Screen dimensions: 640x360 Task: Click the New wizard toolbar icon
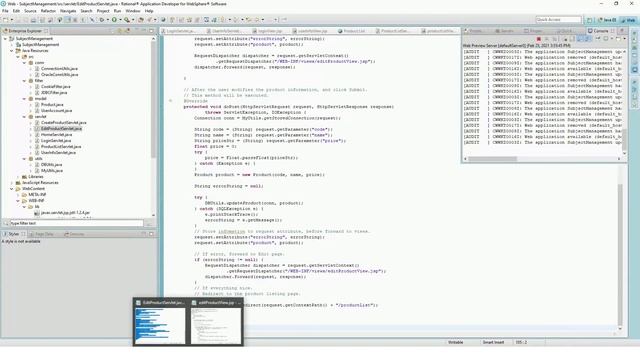click(x=6, y=20)
